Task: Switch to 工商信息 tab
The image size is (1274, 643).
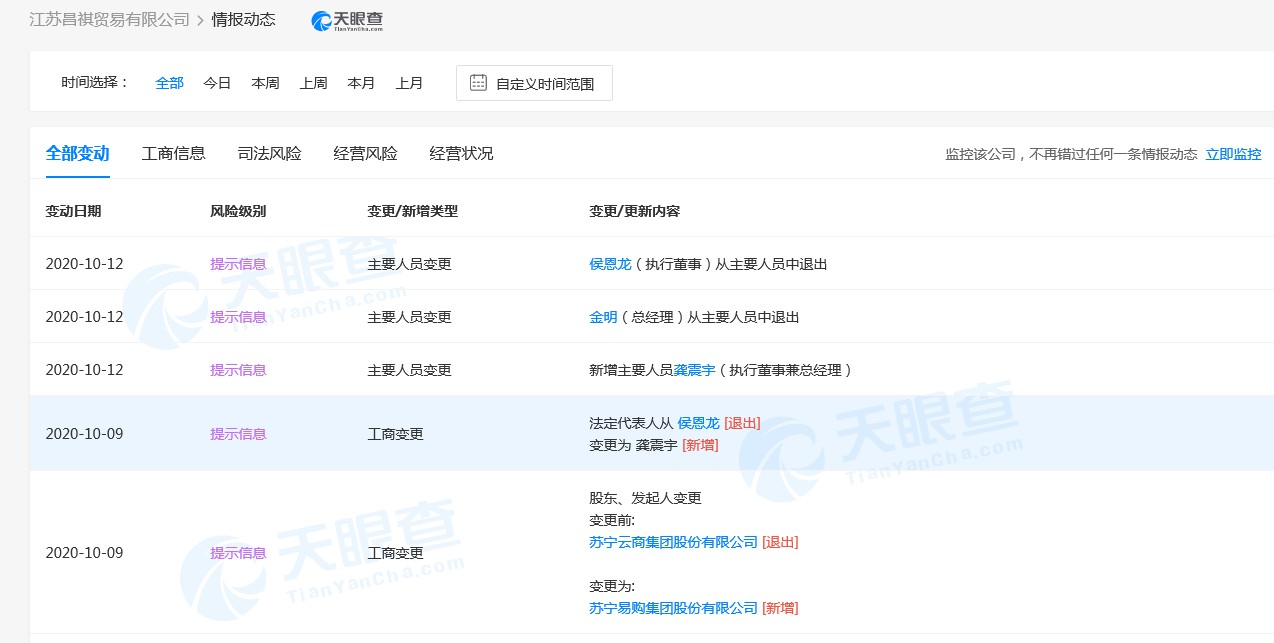Action: 173,154
